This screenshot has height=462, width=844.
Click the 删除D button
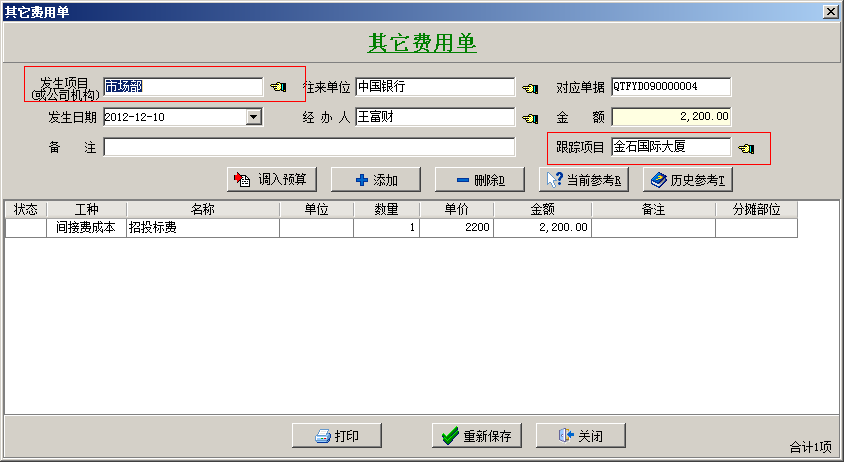480,179
